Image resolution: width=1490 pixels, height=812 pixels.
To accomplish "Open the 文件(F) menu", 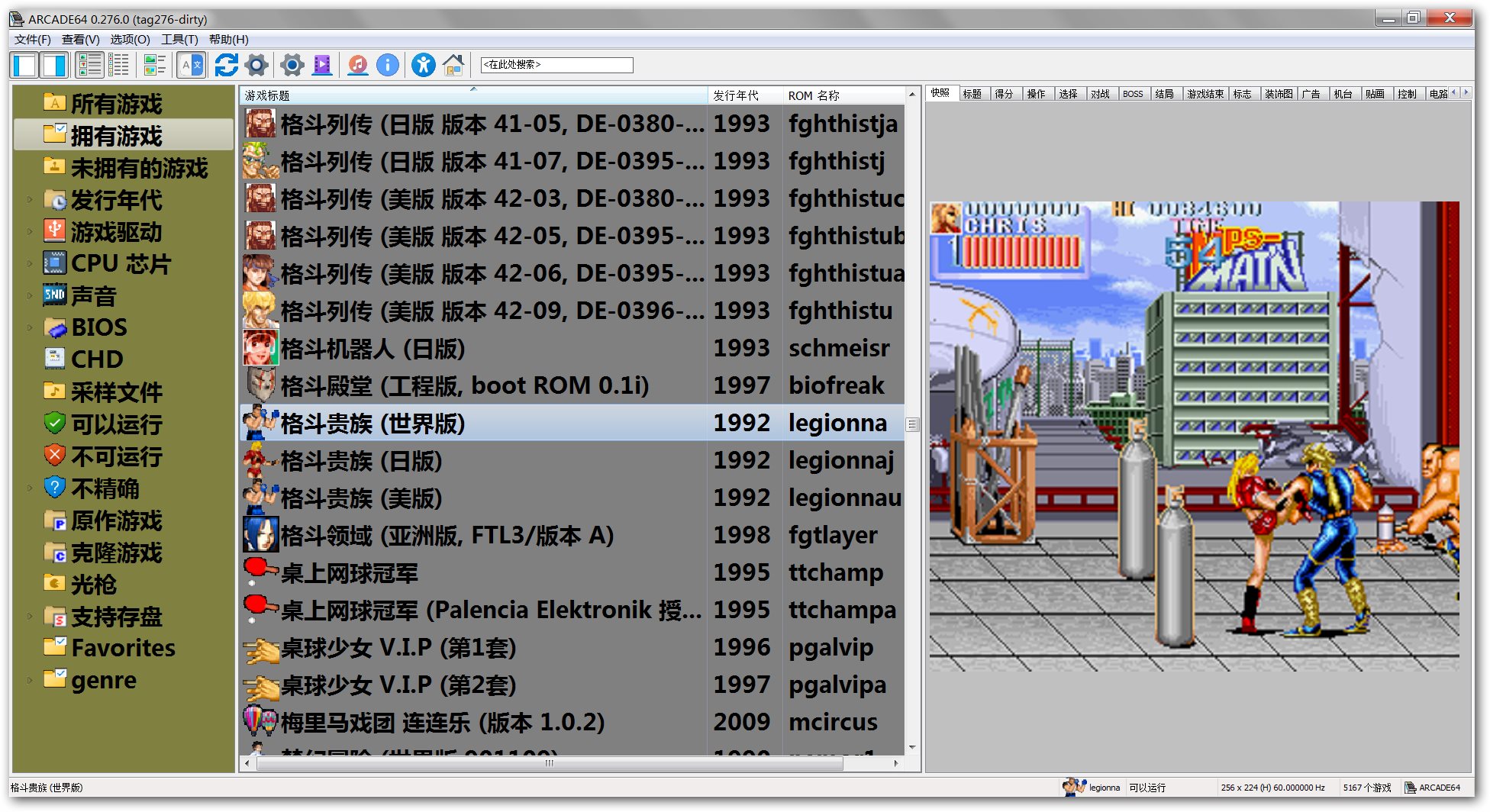I will coord(32,40).
